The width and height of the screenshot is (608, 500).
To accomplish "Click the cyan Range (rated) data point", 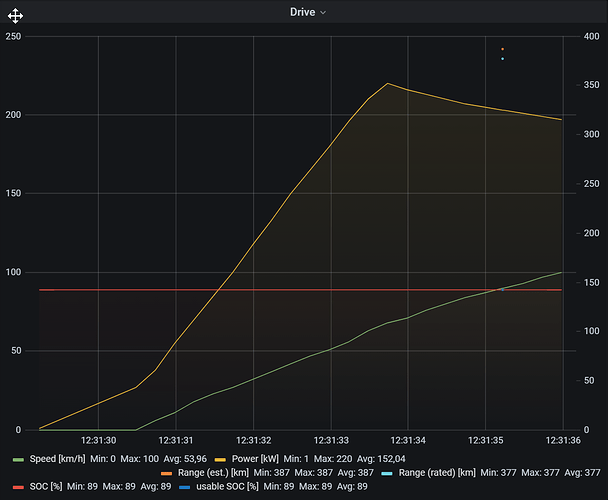I will point(503,59).
